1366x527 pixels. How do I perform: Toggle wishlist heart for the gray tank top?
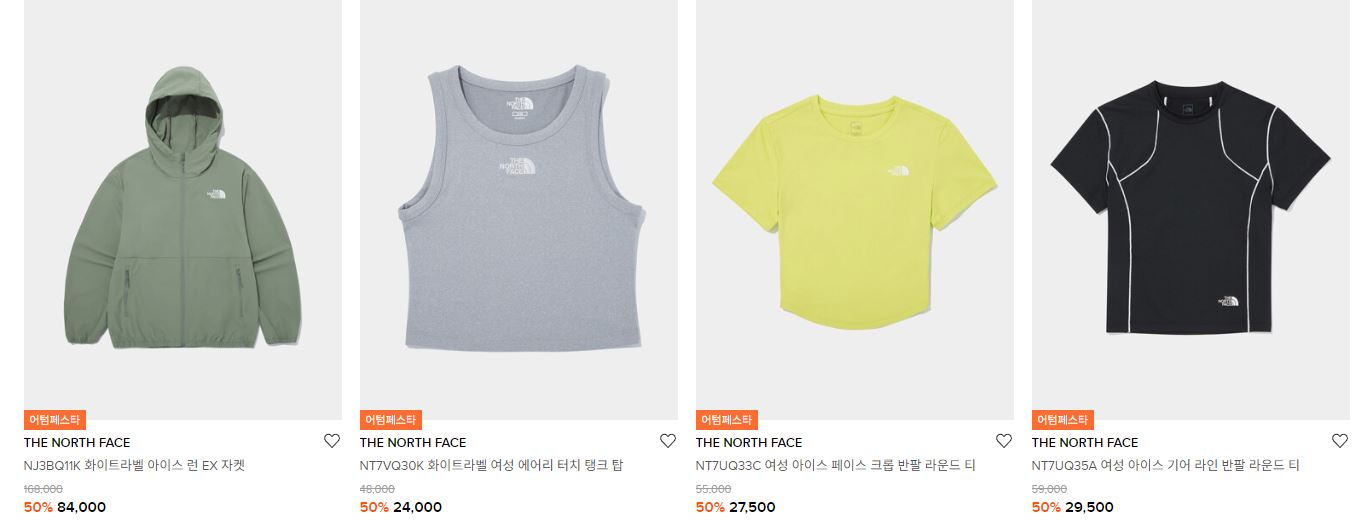click(668, 441)
